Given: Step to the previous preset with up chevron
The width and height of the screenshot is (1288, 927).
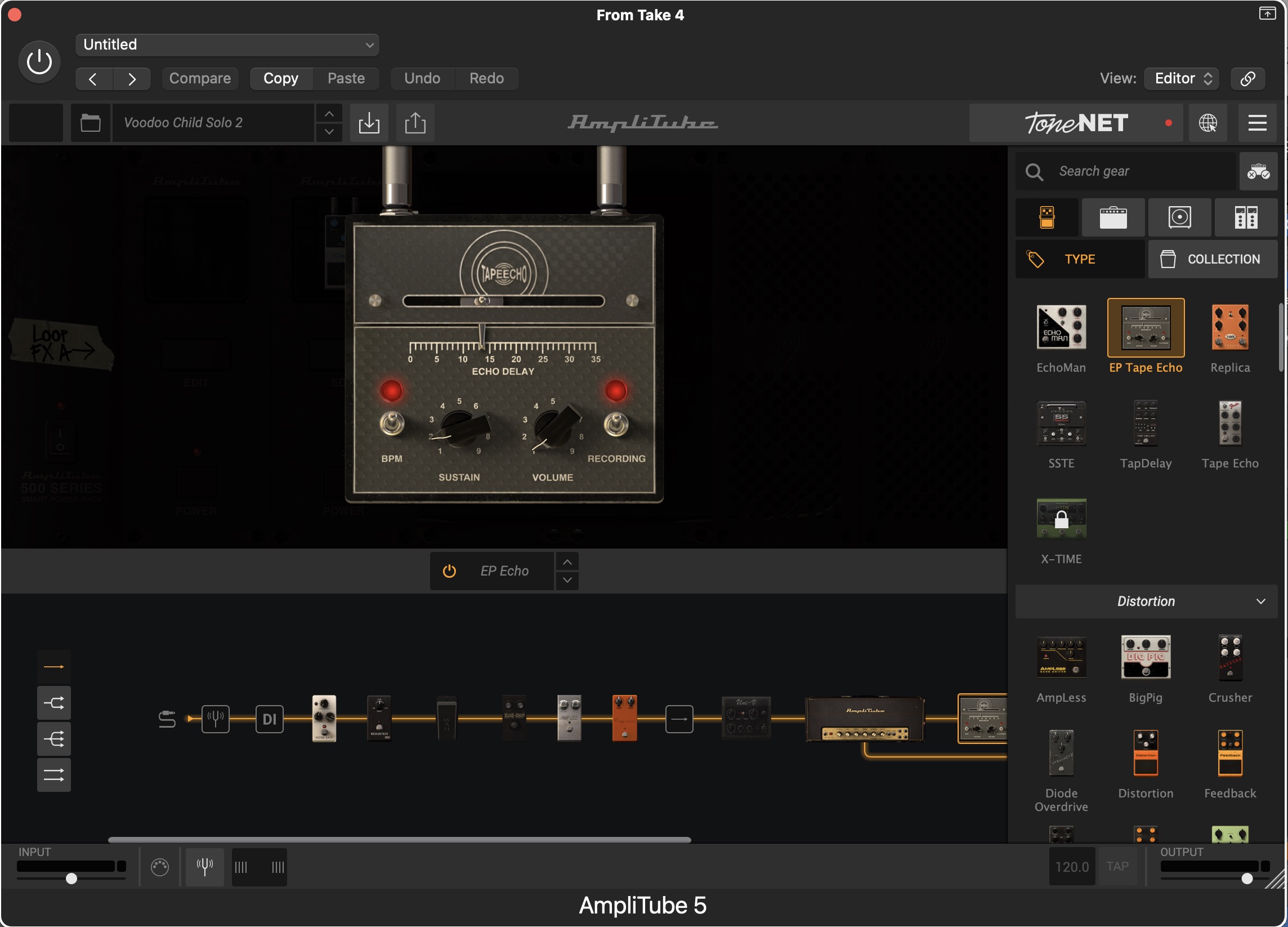Looking at the screenshot, I should [x=329, y=114].
